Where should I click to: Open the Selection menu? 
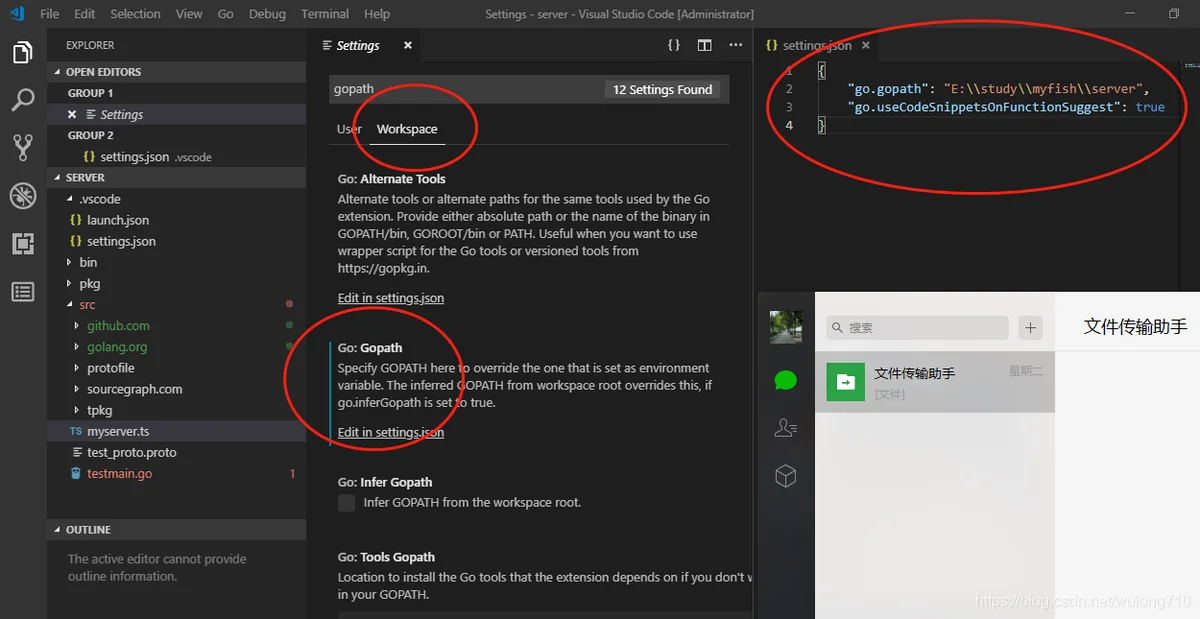[x=135, y=14]
